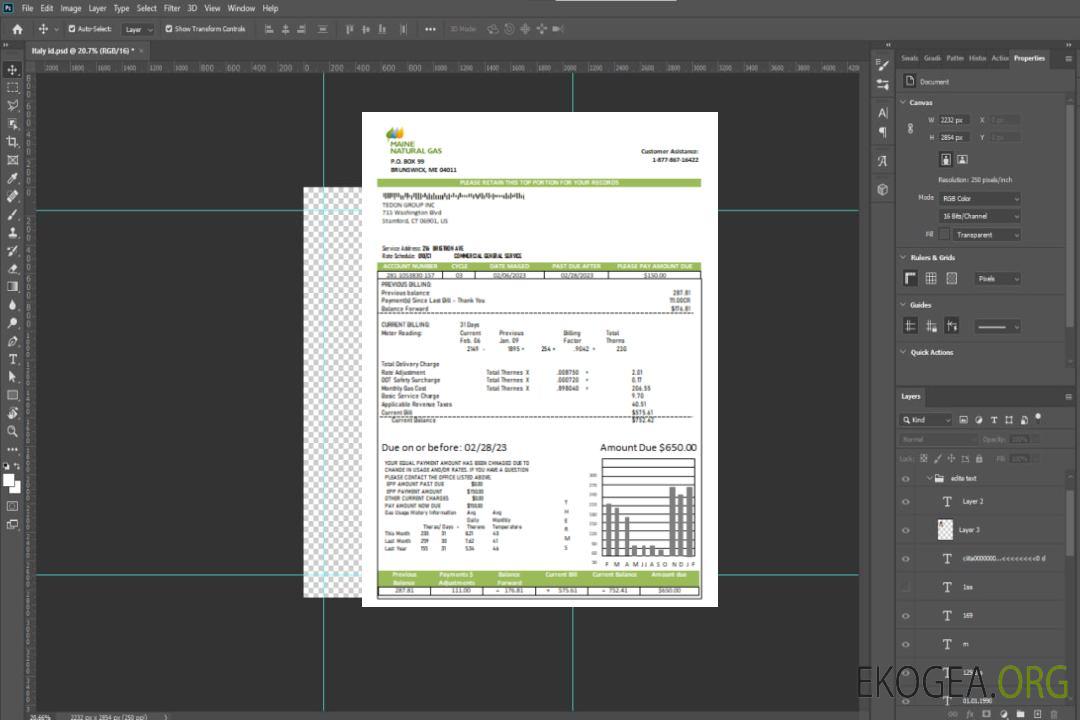Click the canvas width W input field

pos(954,120)
